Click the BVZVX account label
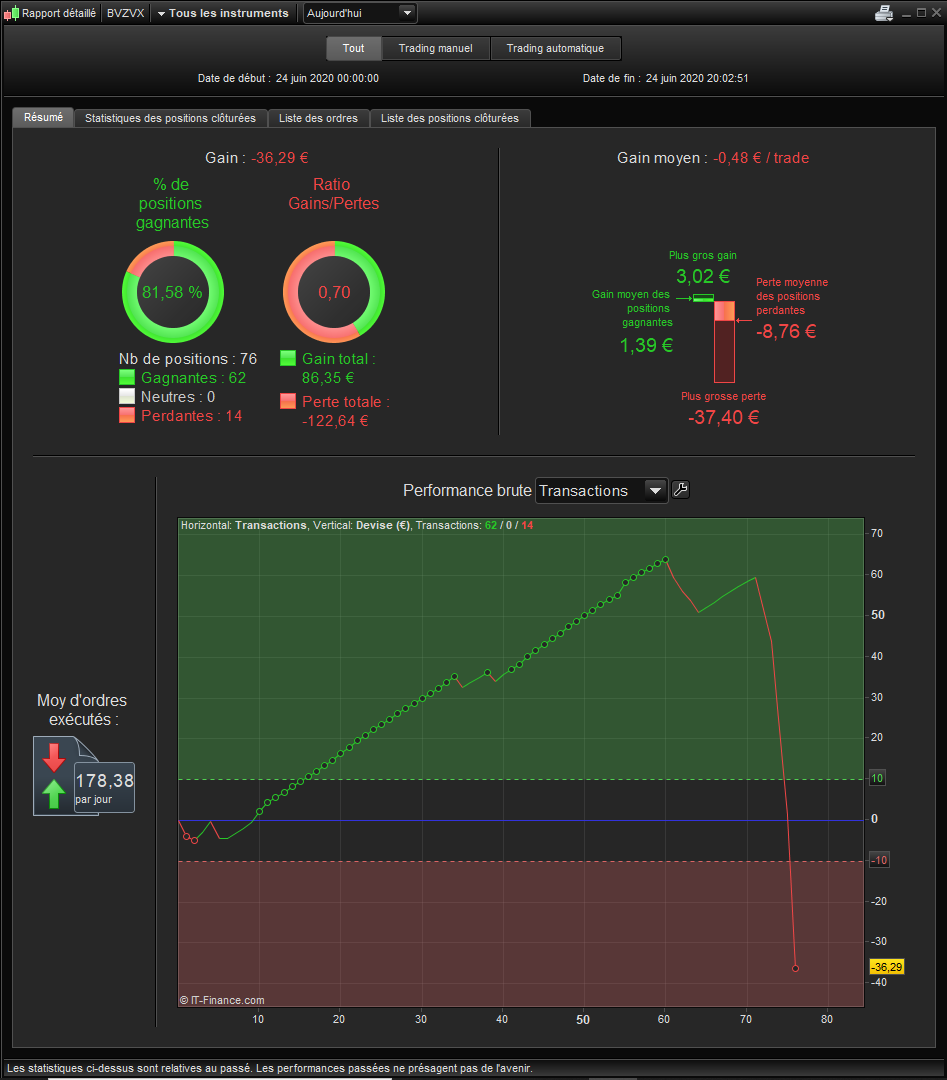Screen dimensions: 947x1080 point(125,13)
